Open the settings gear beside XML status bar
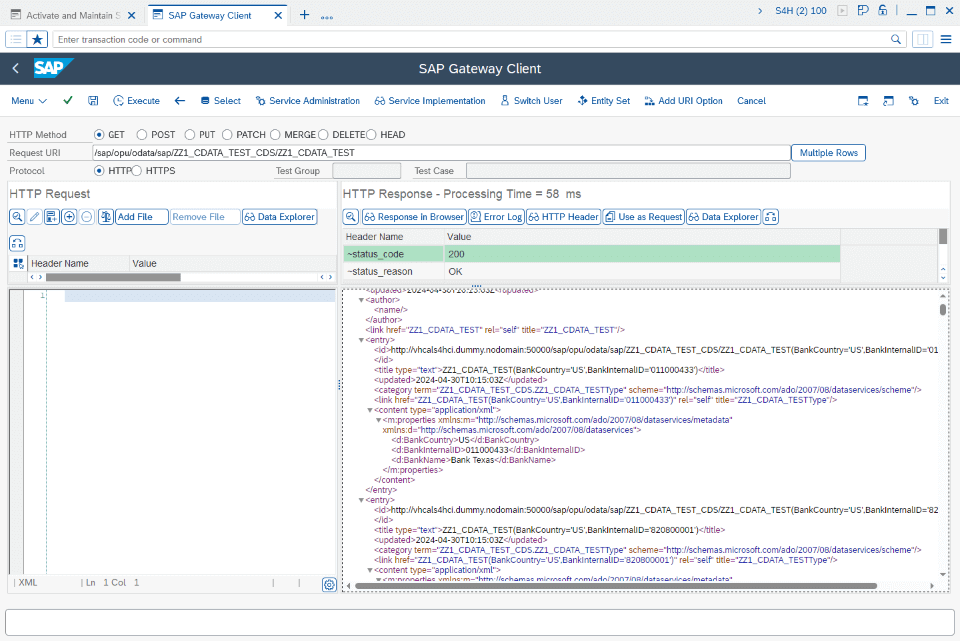The image size is (960, 641). pos(329,584)
